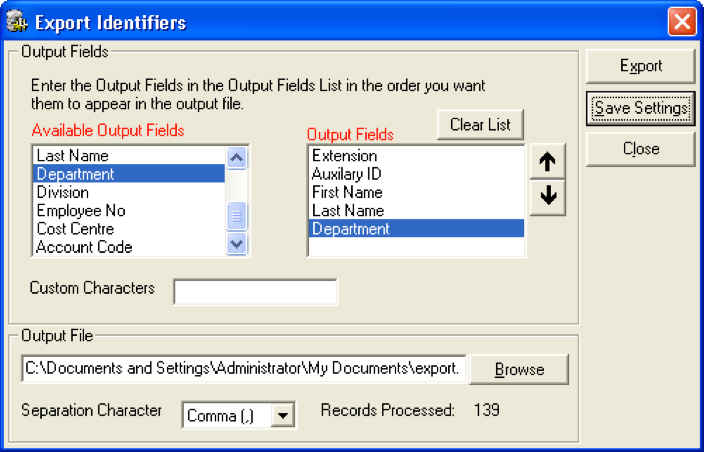Clear the output fields list
This screenshot has width=704, height=452.
pos(480,124)
